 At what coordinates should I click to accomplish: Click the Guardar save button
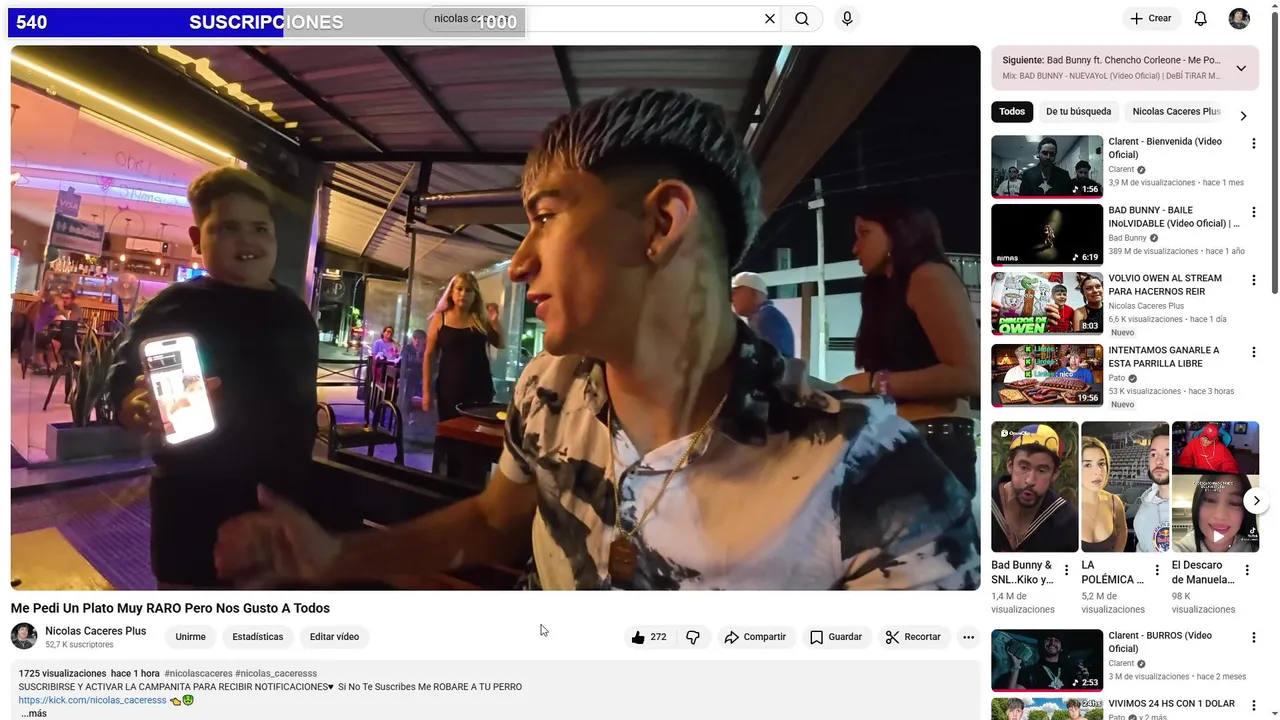(x=836, y=637)
